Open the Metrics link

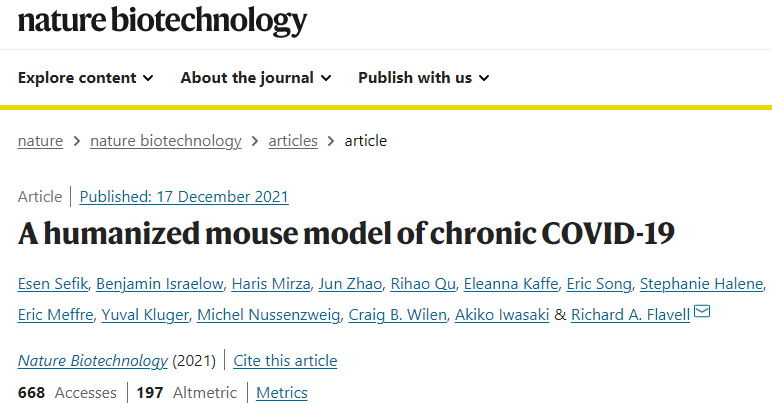tap(282, 393)
